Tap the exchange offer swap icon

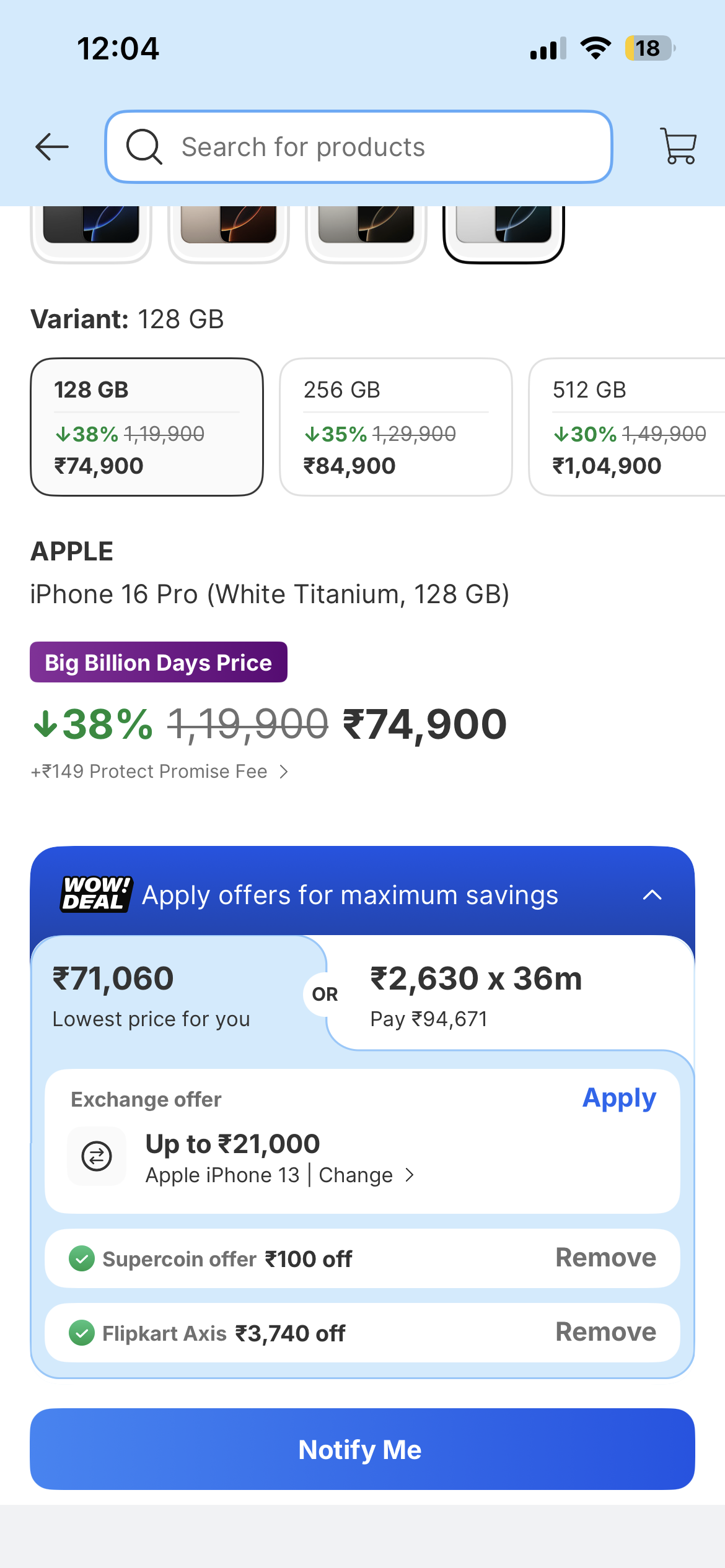97,1156
